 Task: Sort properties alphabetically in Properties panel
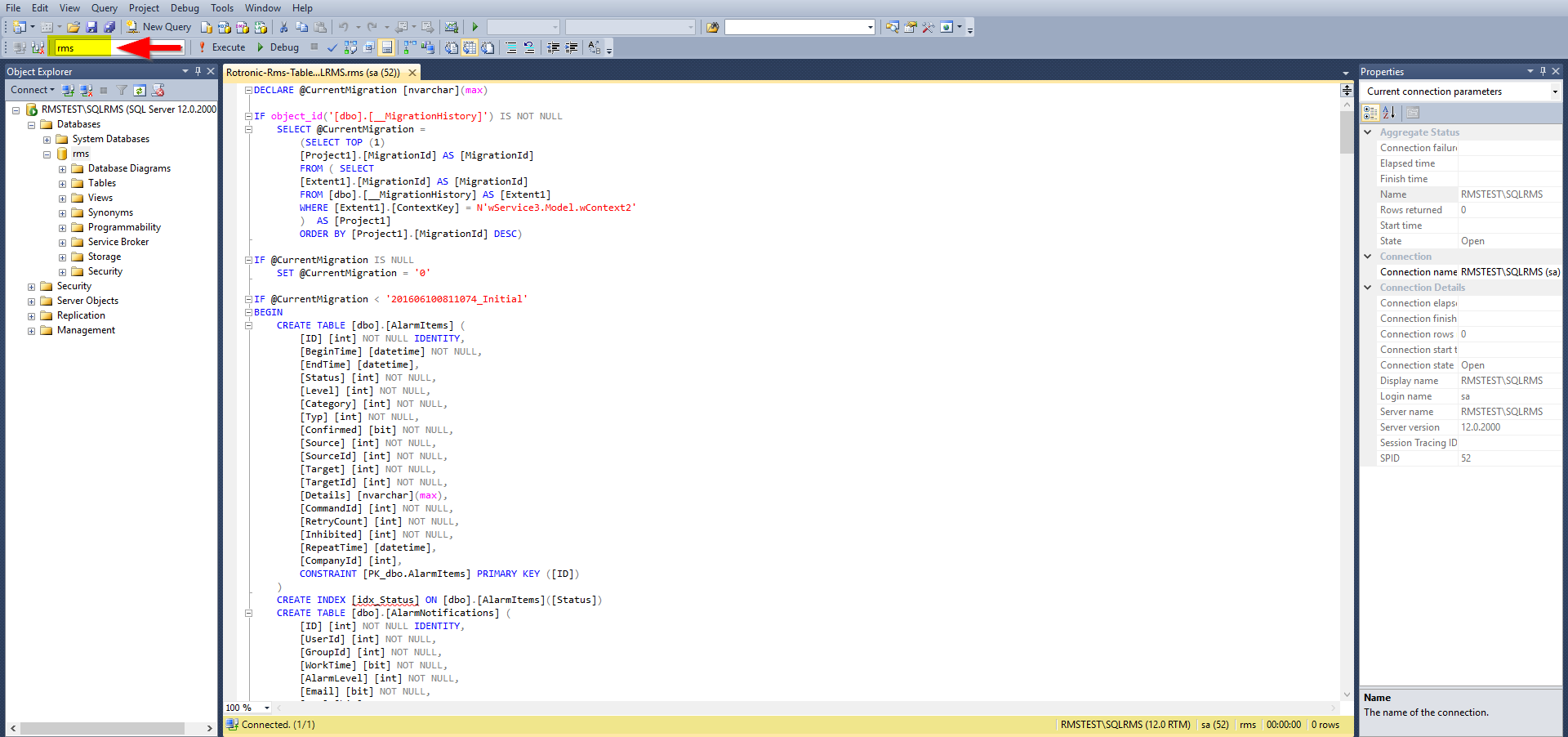coord(1389,113)
